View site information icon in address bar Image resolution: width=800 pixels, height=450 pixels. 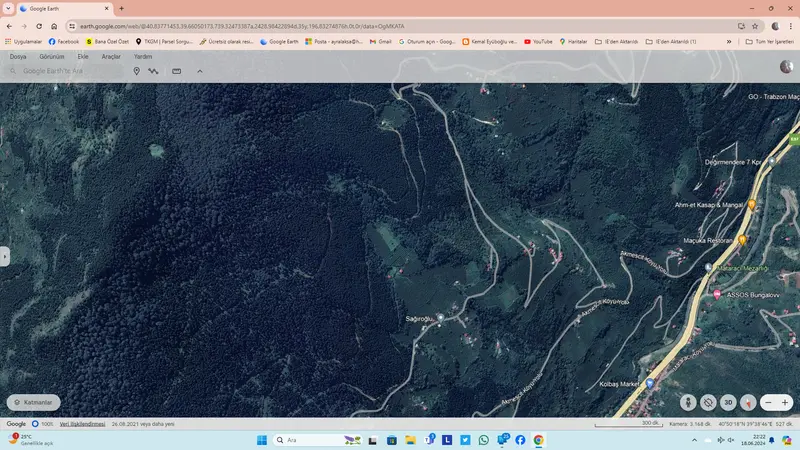click(72, 26)
